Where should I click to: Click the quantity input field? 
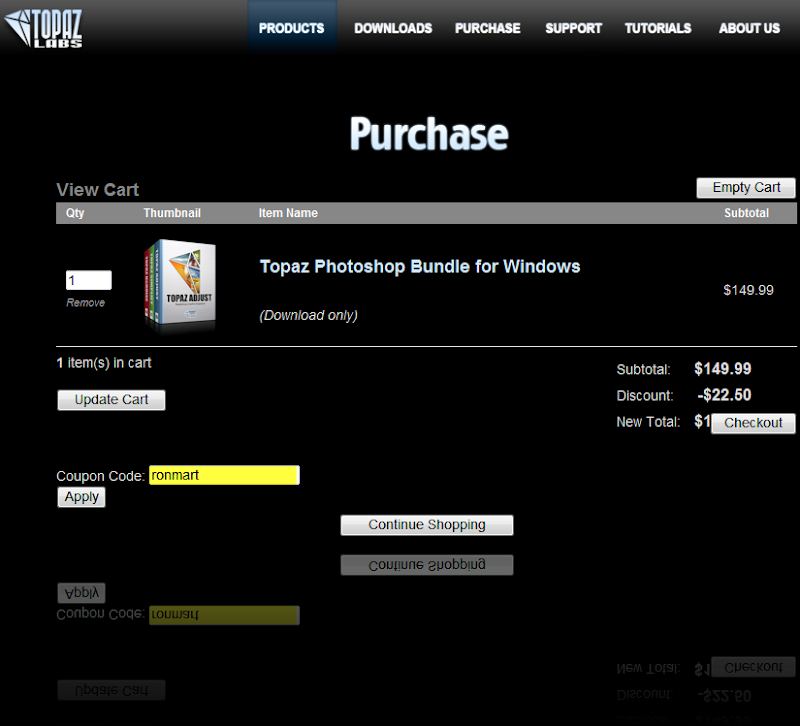tap(89, 280)
